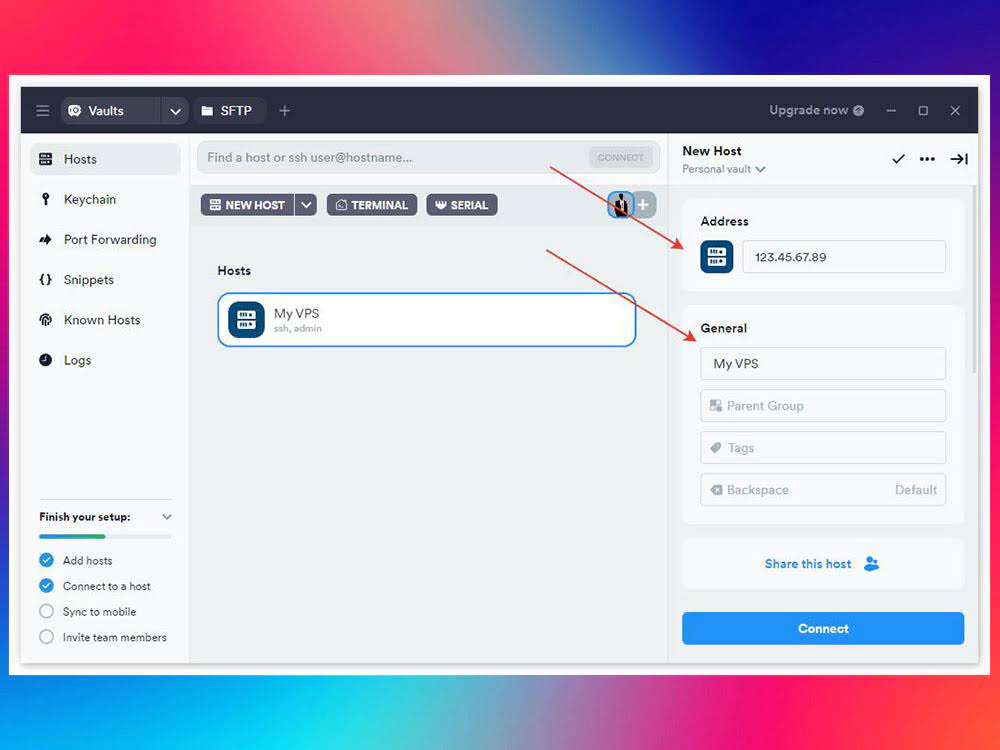Click the Logs clock icon

point(45,360)
